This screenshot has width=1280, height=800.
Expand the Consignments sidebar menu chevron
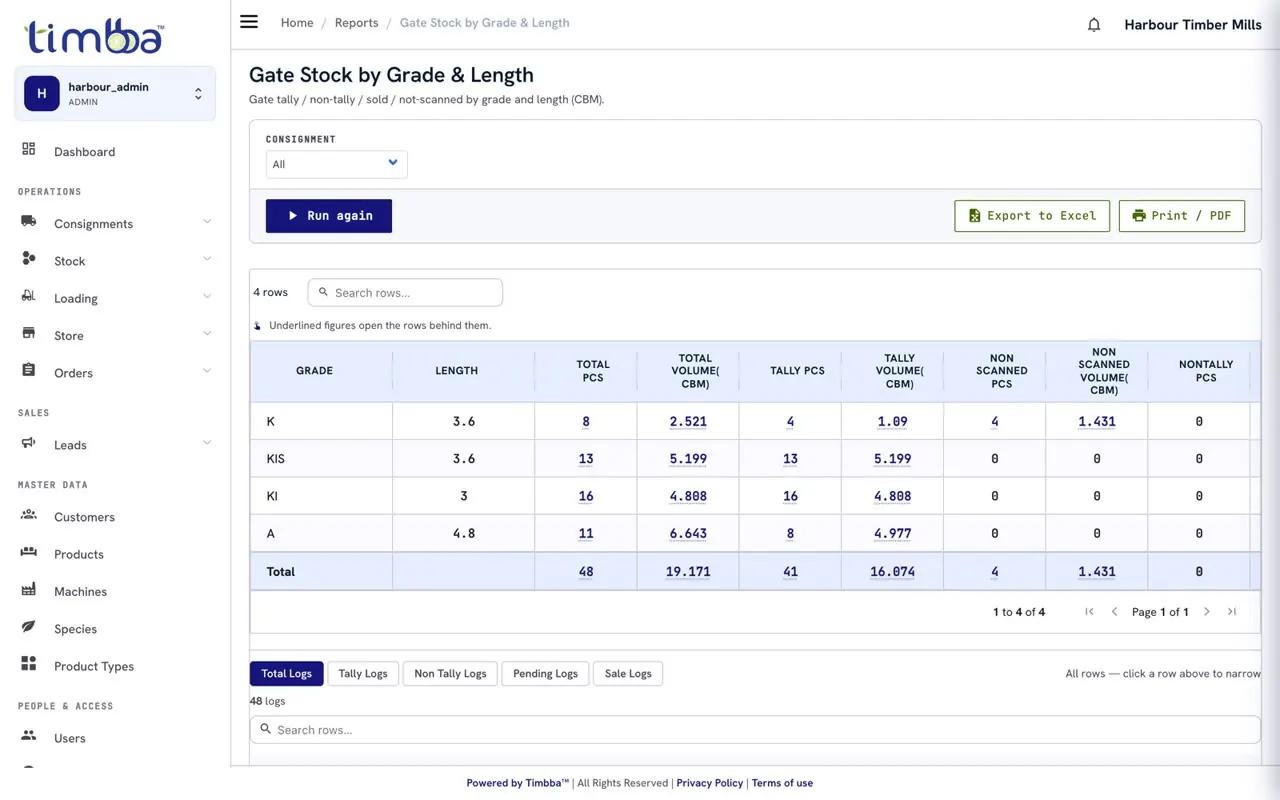(x=207, y=222)
